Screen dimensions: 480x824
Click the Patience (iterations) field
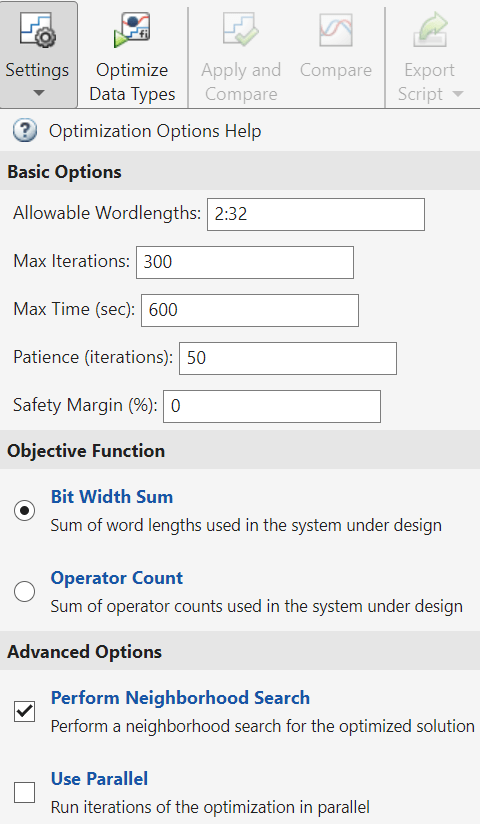288,358
